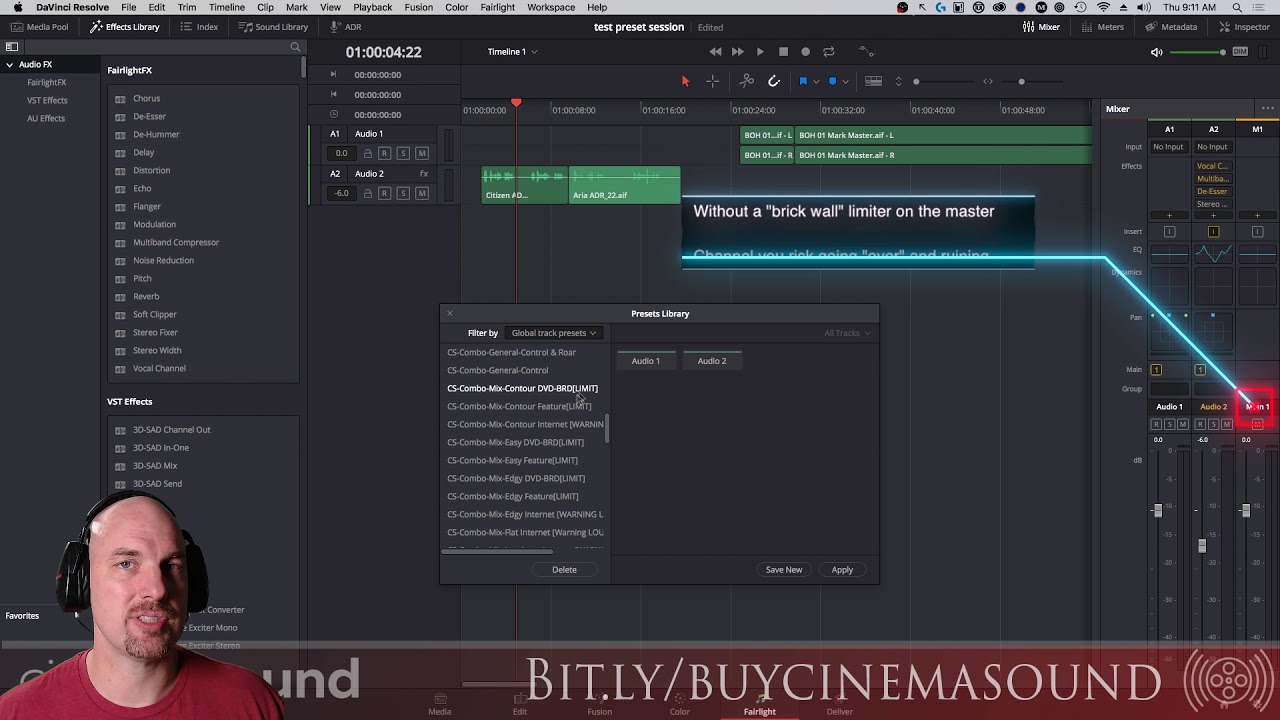Toggle lock on track A1 Audio 1
The height and width of the screenshot is (720, 1280).
367,153
